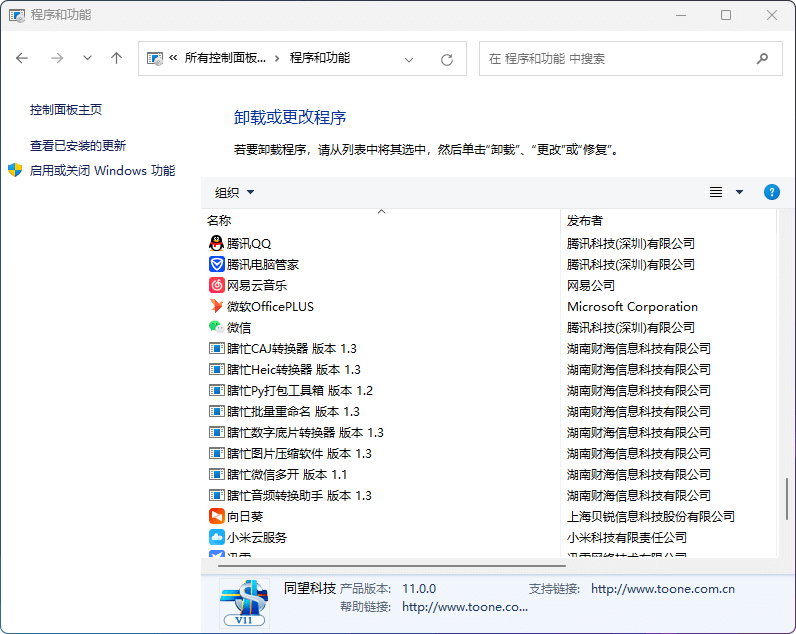Select the 微软OfficePLUS icon
The image size is (796, 634).
(216, 306)
